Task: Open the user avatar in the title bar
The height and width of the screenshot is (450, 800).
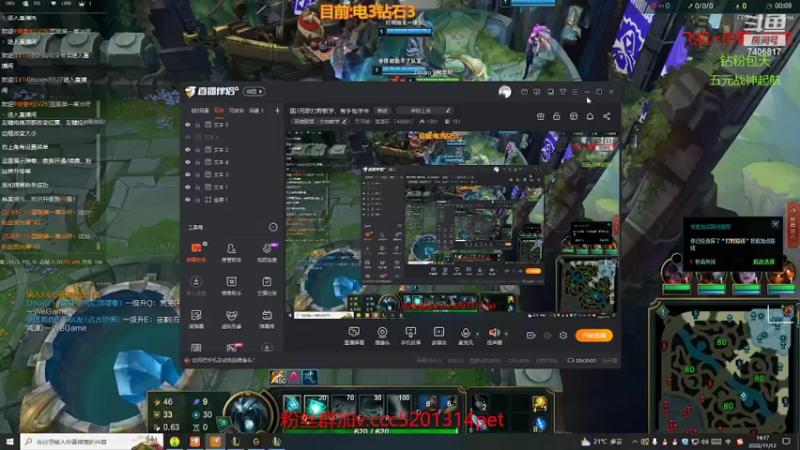Action: click(505, 92)
